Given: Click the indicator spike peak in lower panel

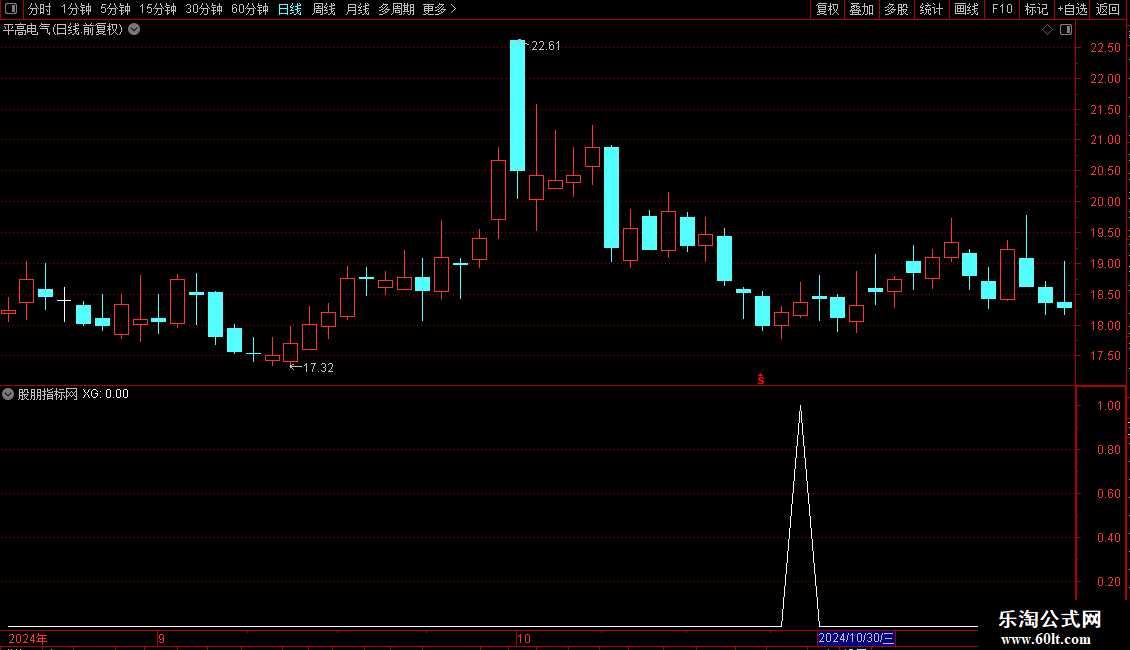Looking at the screenshot, I should coord(801,407).
